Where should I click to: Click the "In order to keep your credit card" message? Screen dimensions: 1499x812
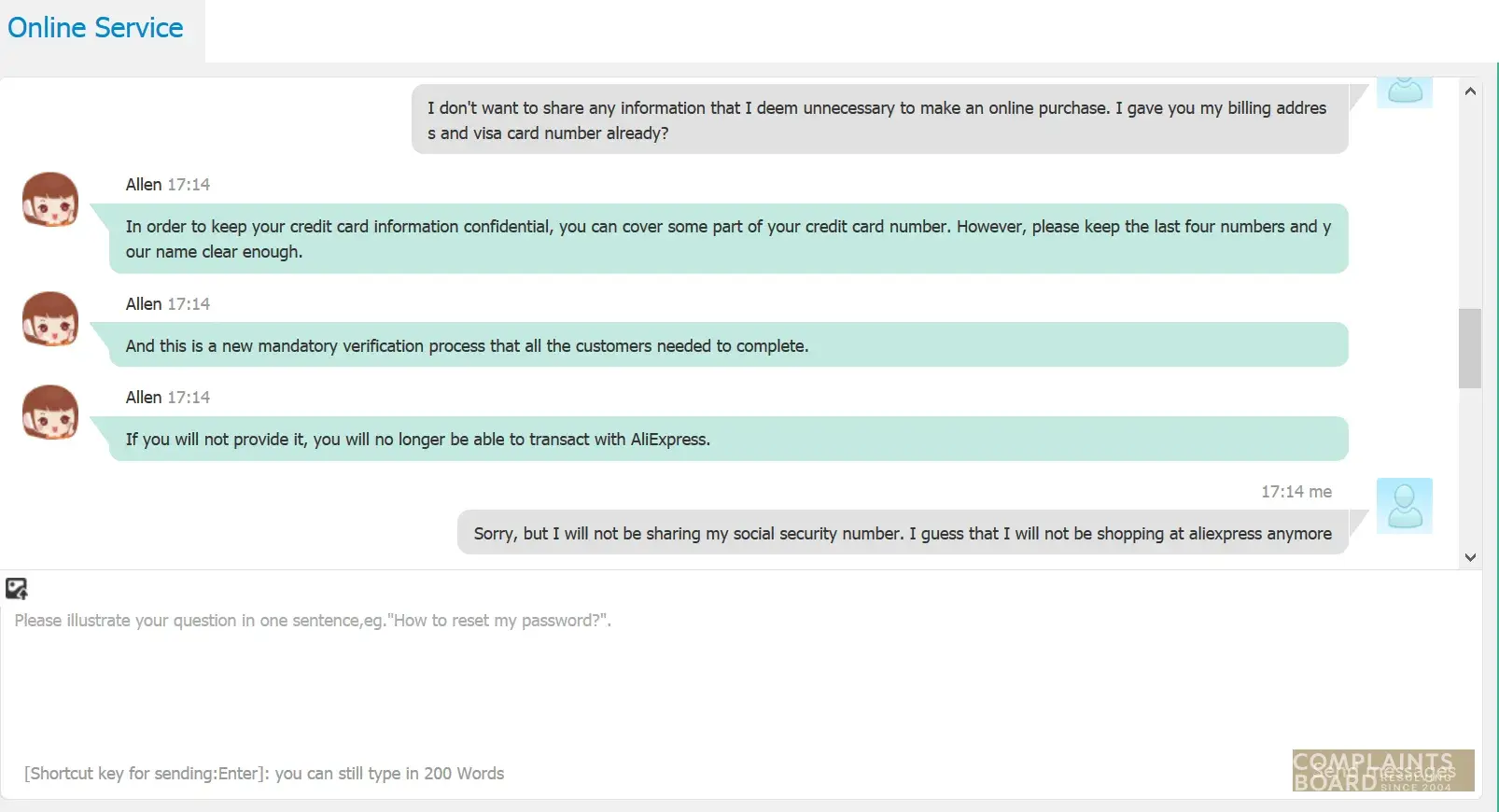click(728, 239)
